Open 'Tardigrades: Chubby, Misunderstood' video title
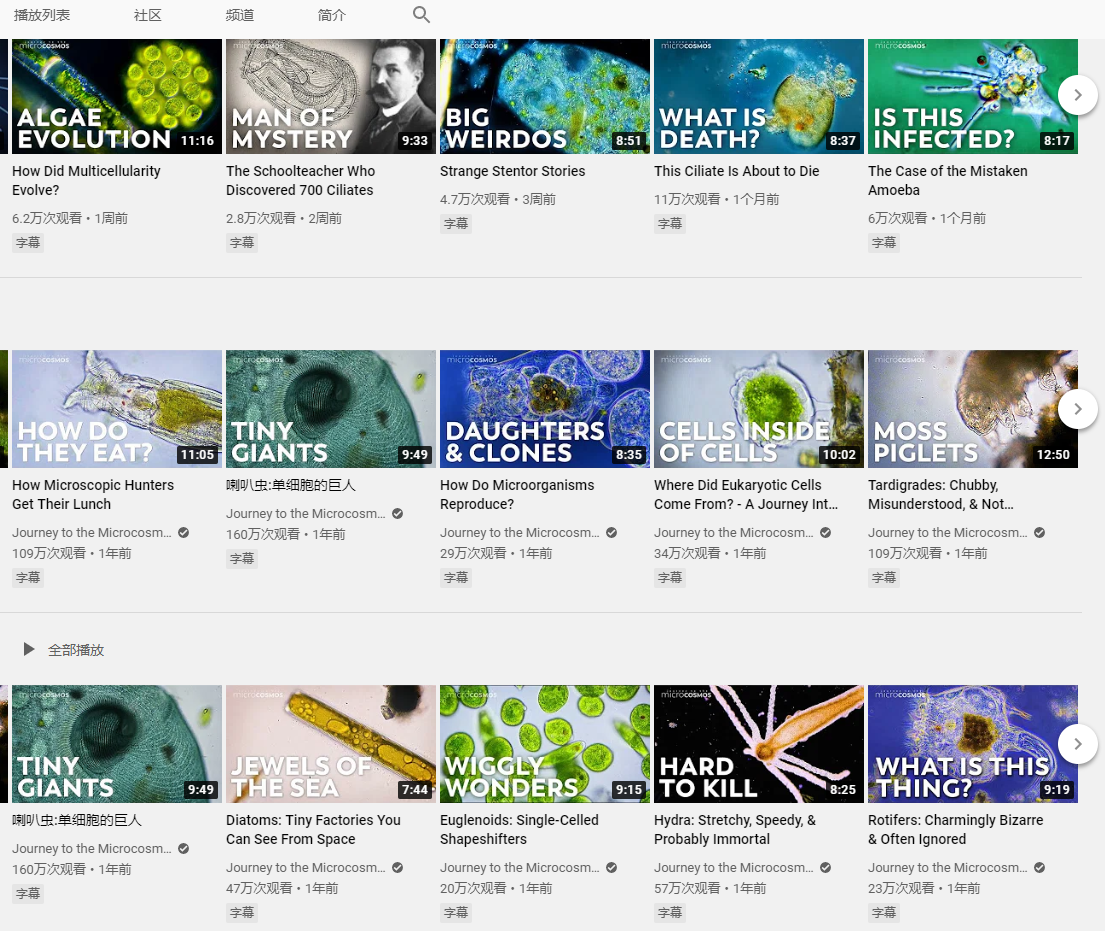Image resolution: width=1105 pixels, height=931 pixels. (x=941, y=495)
